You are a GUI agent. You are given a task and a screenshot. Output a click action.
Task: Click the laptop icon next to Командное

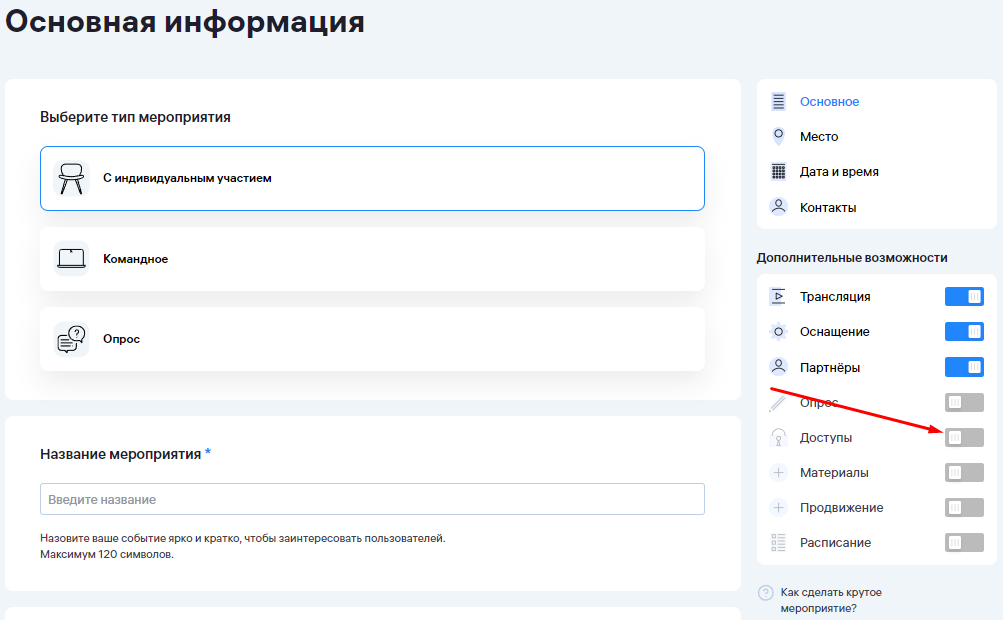pos(71,259)
